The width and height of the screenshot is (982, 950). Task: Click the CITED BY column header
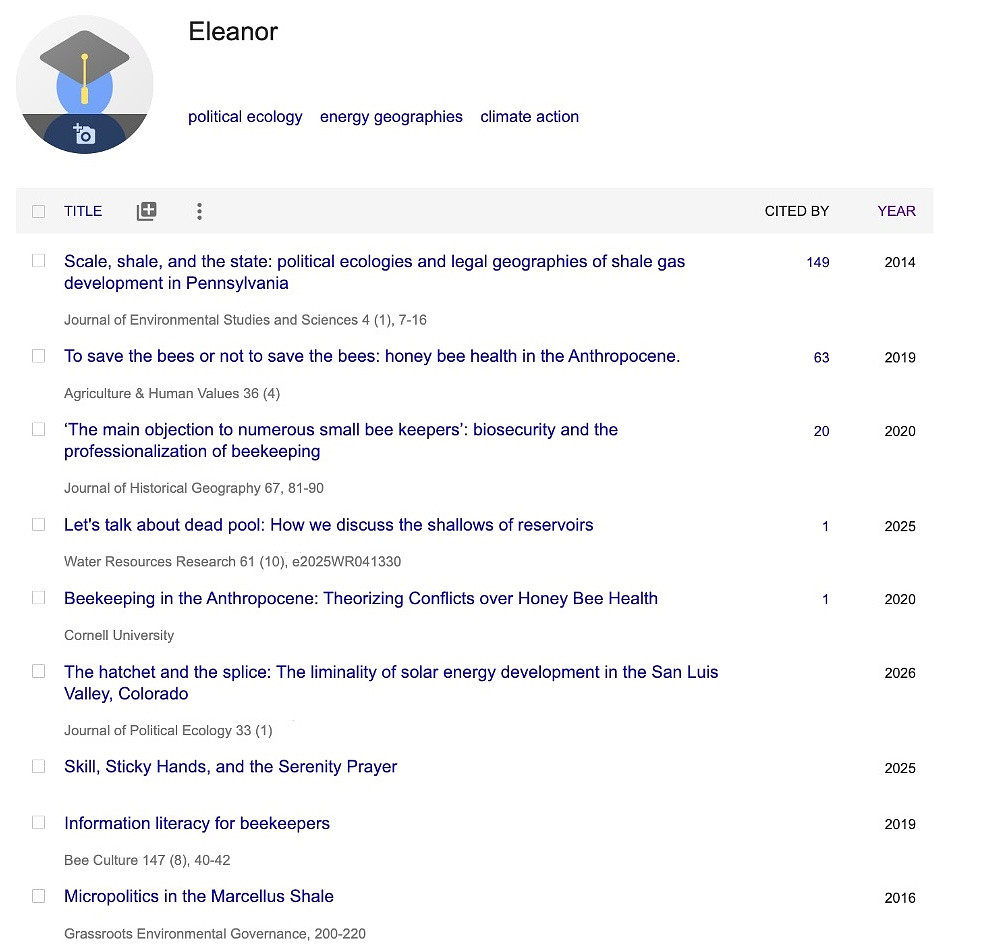click(x=797, y=211)
